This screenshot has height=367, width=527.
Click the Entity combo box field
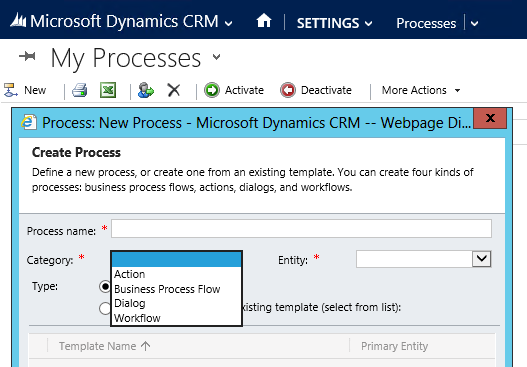[x=424, y=259]
